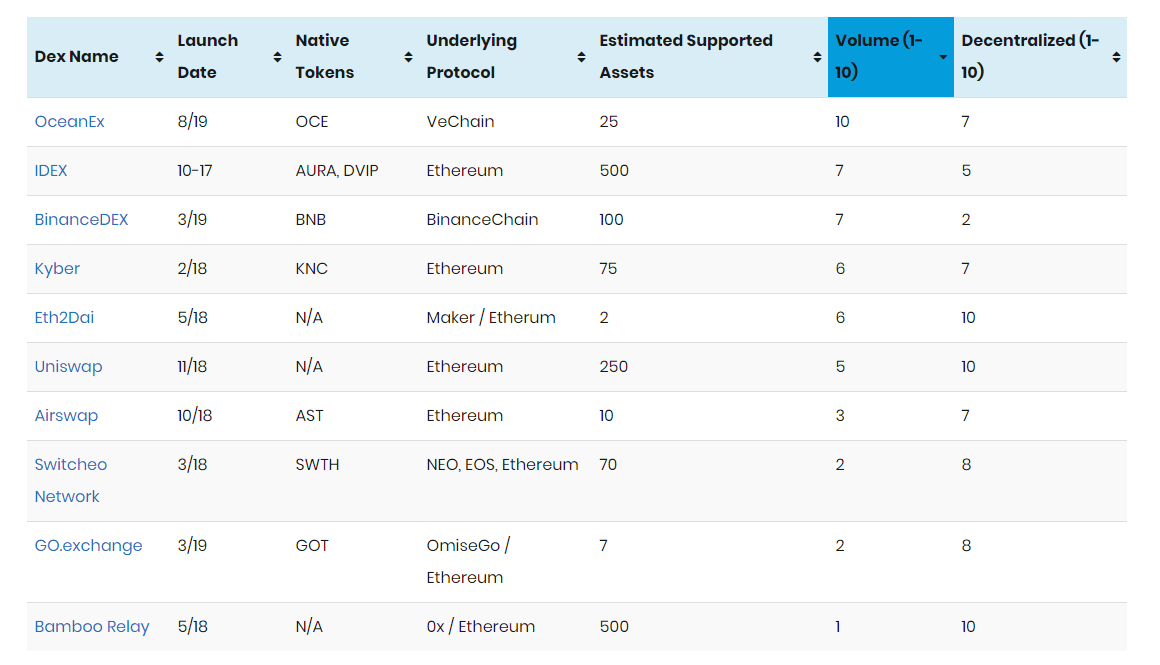Screen dimensions: 1160x665
Task: Click sort arrows beside Decentralized header
Action: pos(1116,57)
